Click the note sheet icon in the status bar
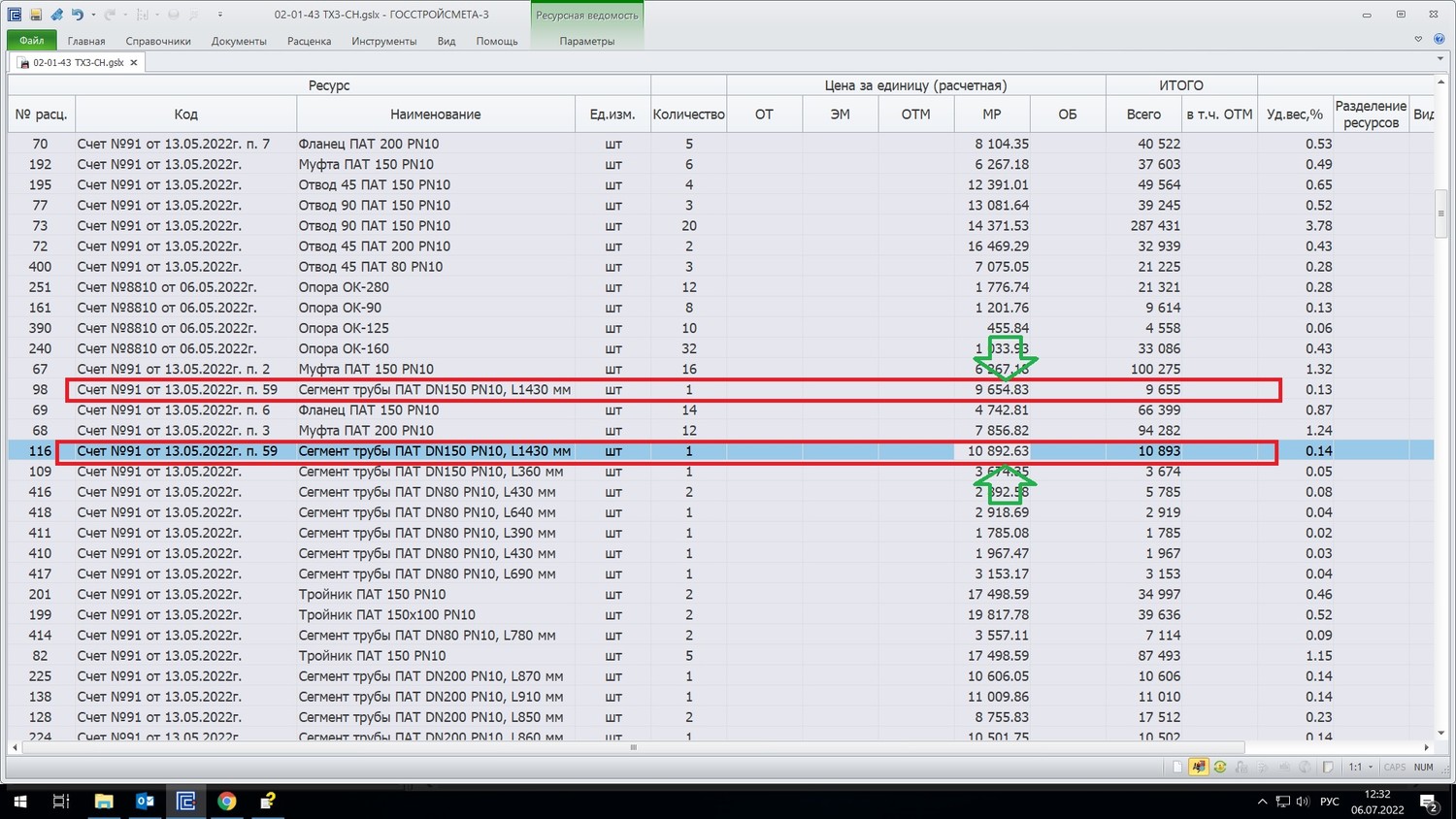The height and width of the screenshot is (819, 1456). pos(1327,767)
